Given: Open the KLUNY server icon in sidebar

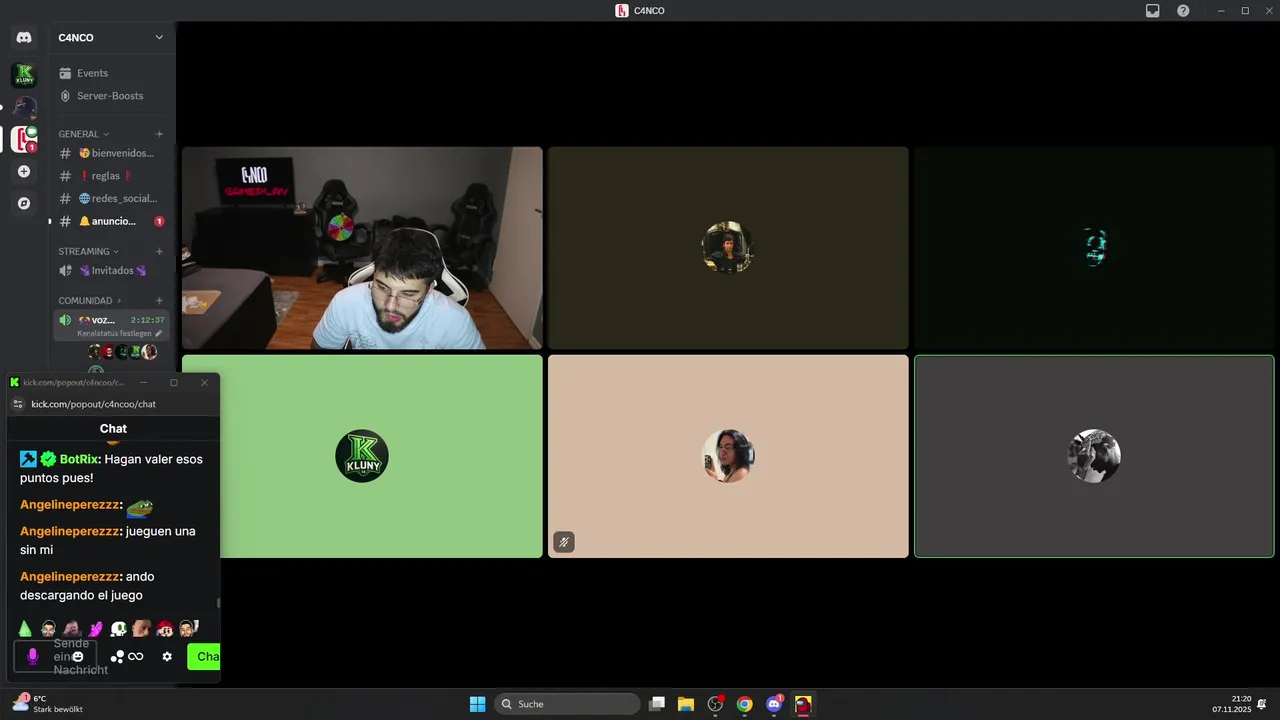Looking at the screenshot, I should pos(24,75).
